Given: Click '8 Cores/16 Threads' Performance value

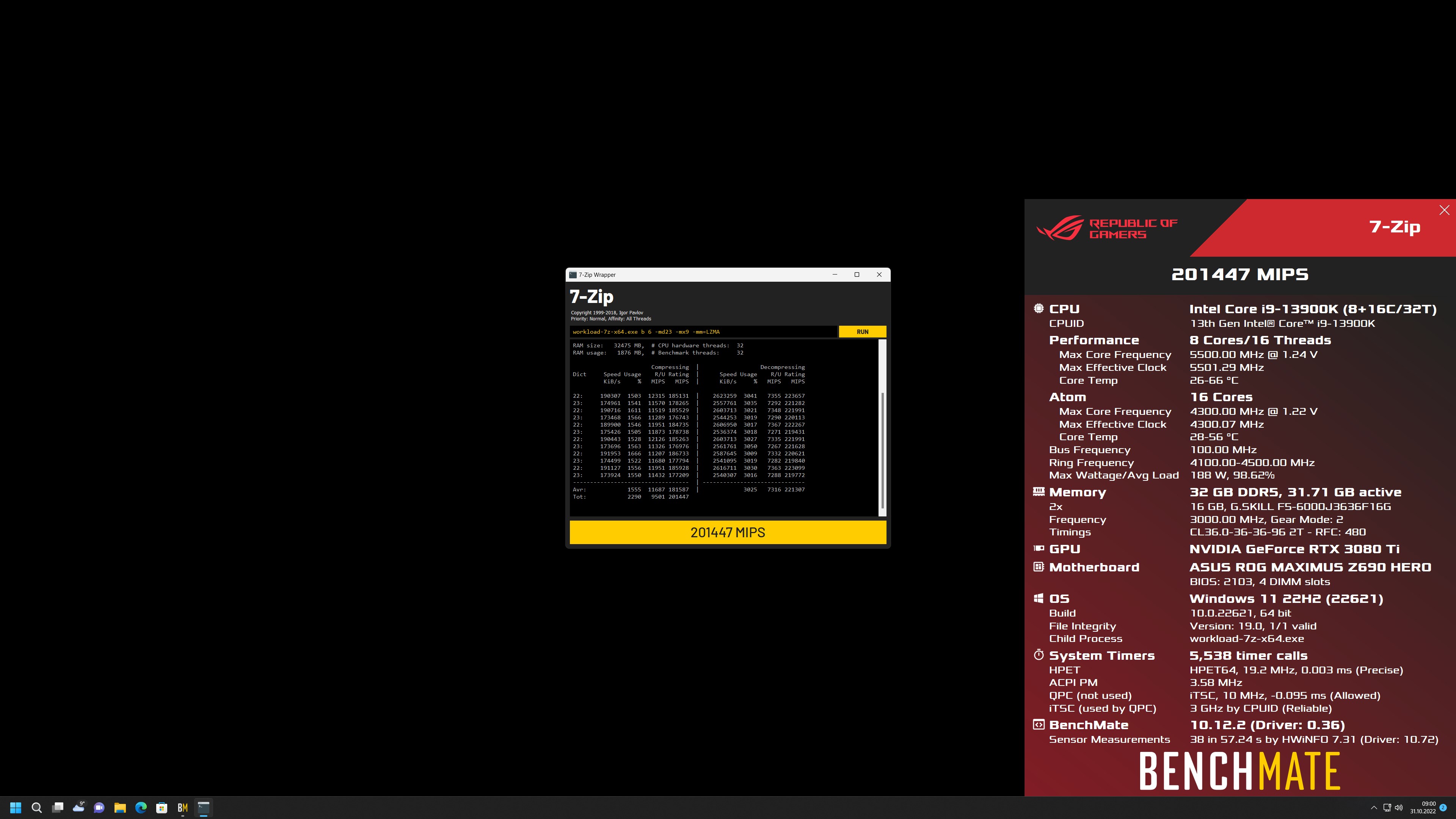Looking at the screenshot, I should [1260, 340].
